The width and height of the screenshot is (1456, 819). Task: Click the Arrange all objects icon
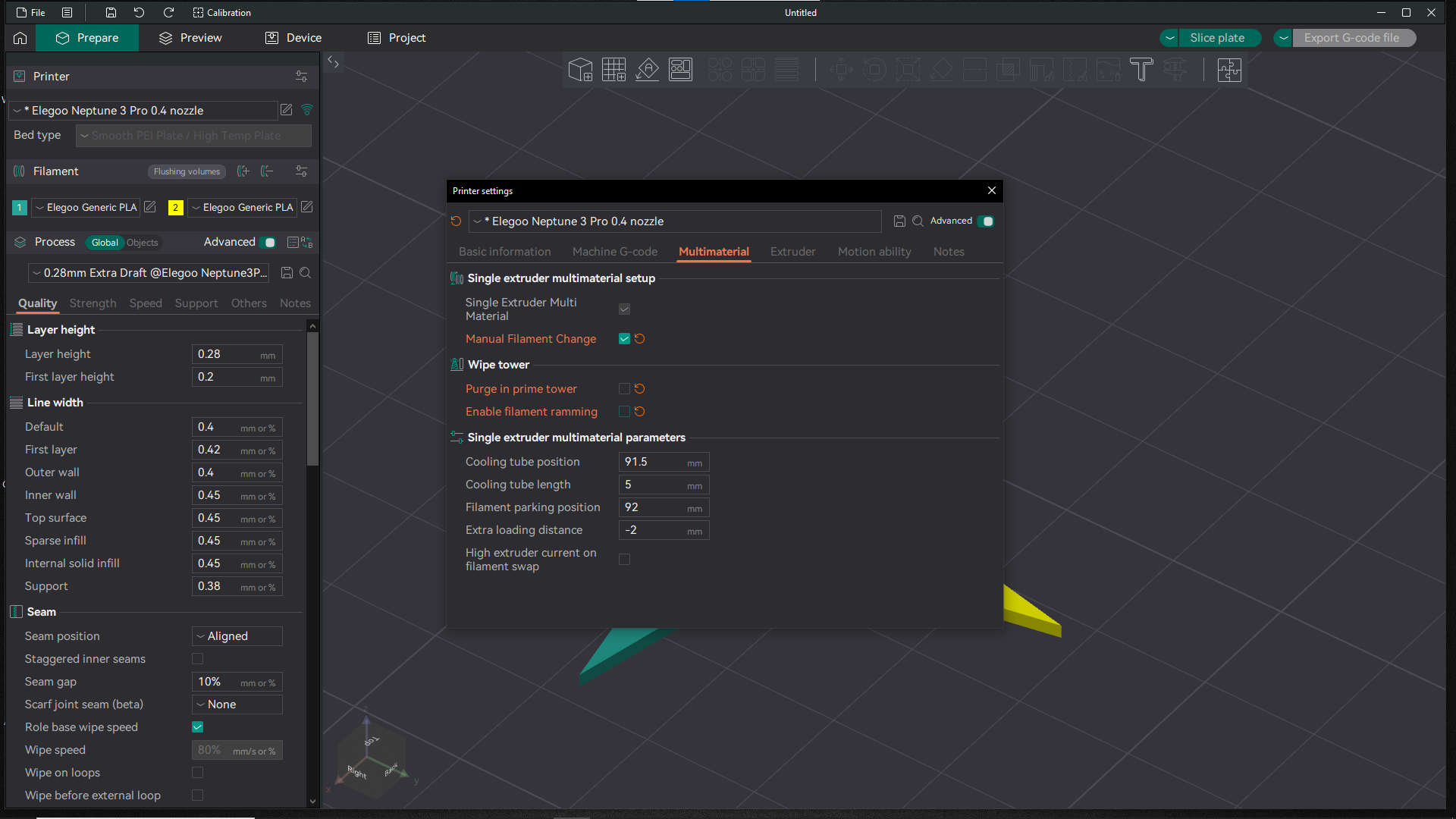(x=680, y=70)
